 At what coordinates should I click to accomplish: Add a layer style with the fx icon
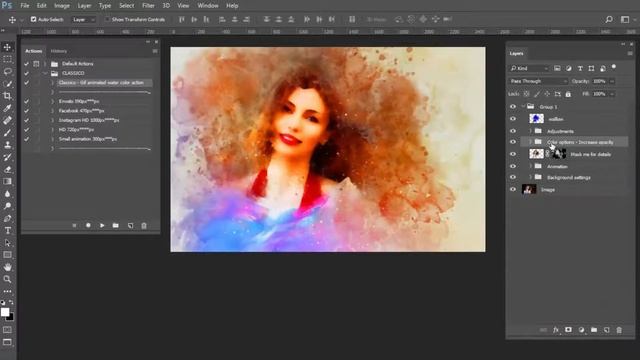click(556, 330)
